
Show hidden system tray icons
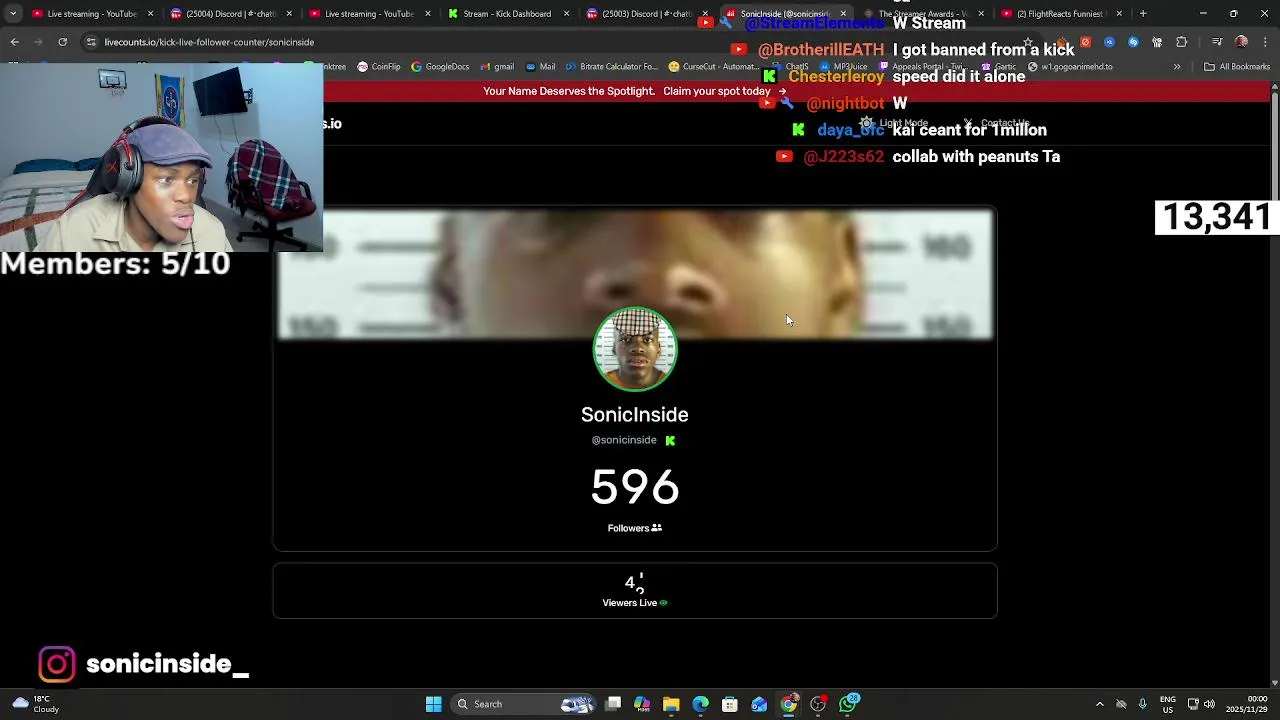click(x=1100, y=704)
